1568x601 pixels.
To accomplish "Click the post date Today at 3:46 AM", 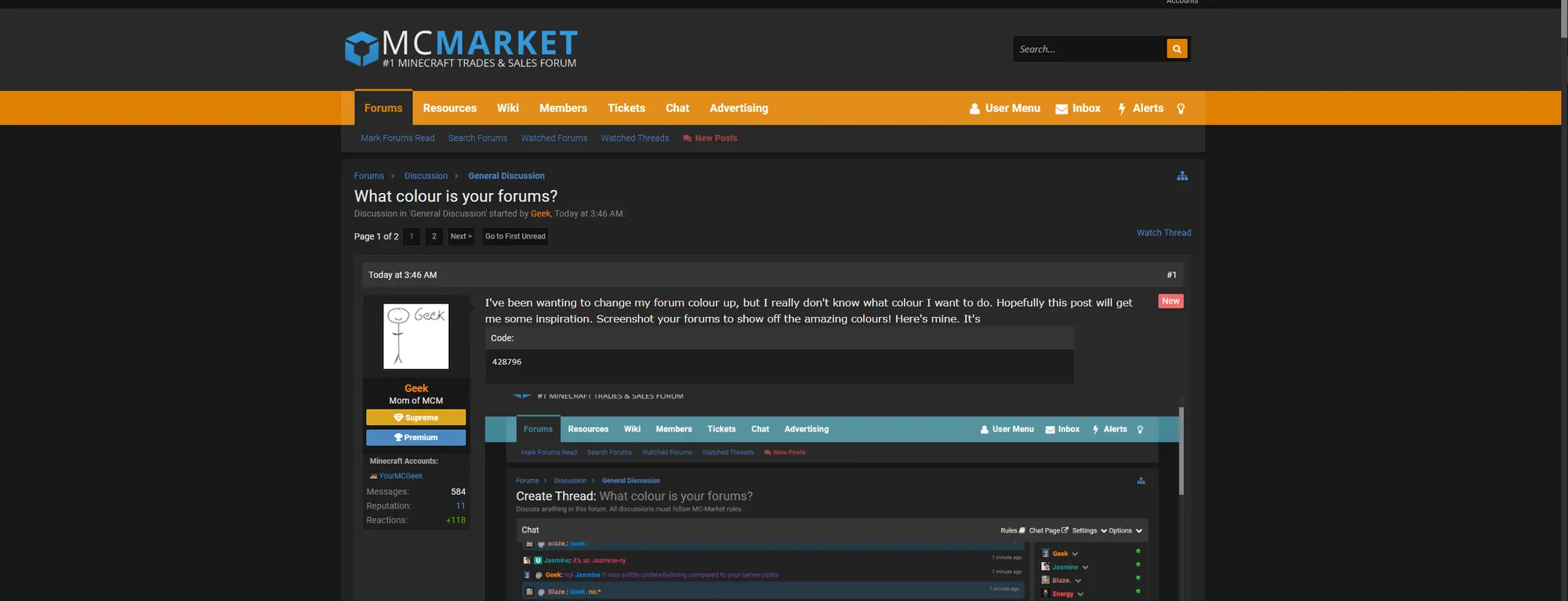I will (x=403, y=275).
